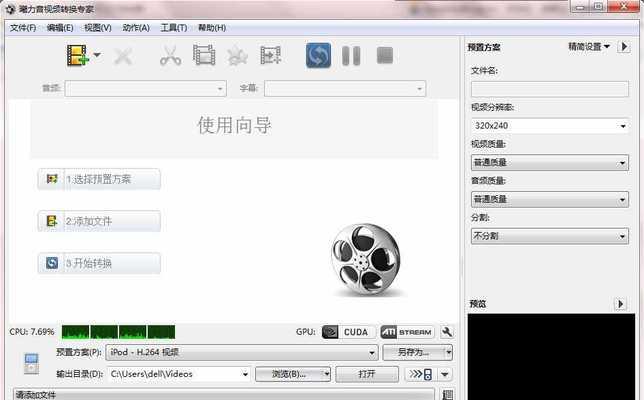This screenshot has width=644, height=400.
Task: Open the 预置方案 iPod H.264 dropdown
Action: coord(242,352)
